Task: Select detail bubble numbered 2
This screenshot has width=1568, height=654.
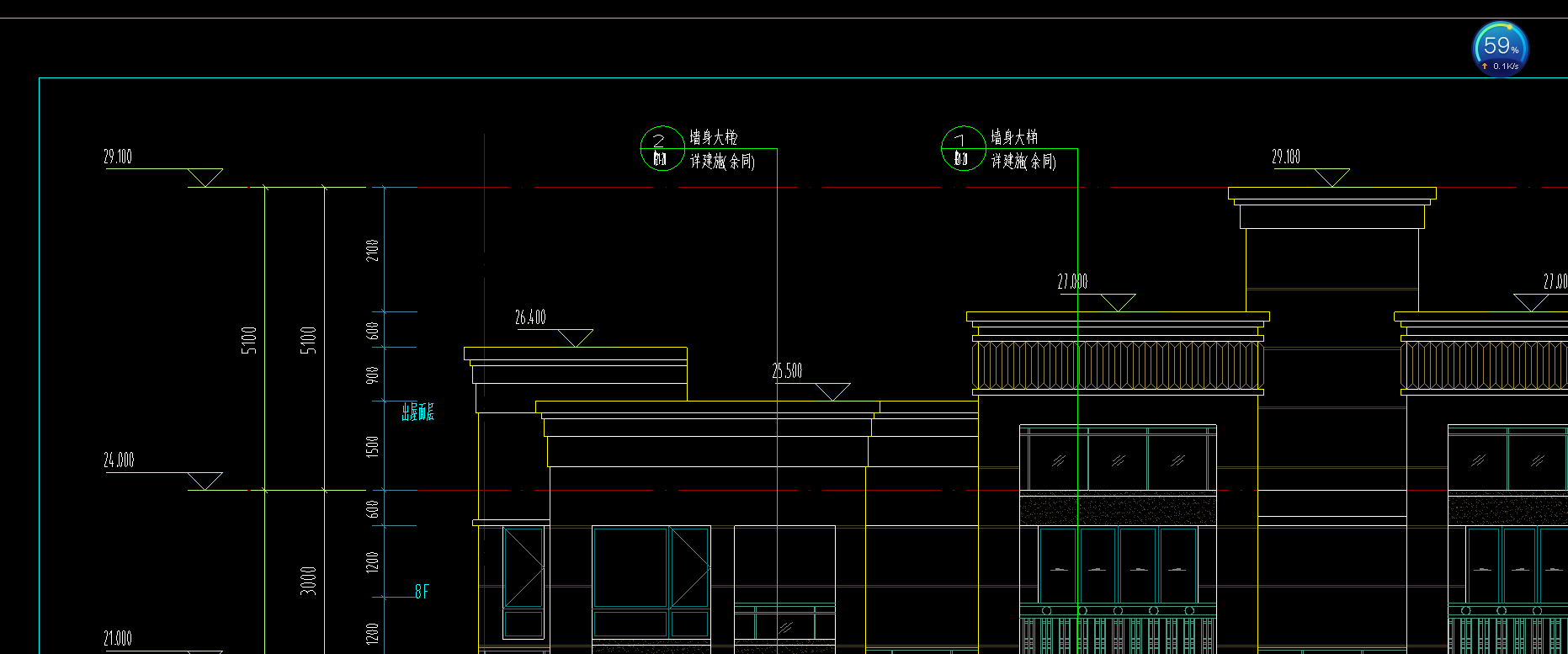Action: pos(662,148)
